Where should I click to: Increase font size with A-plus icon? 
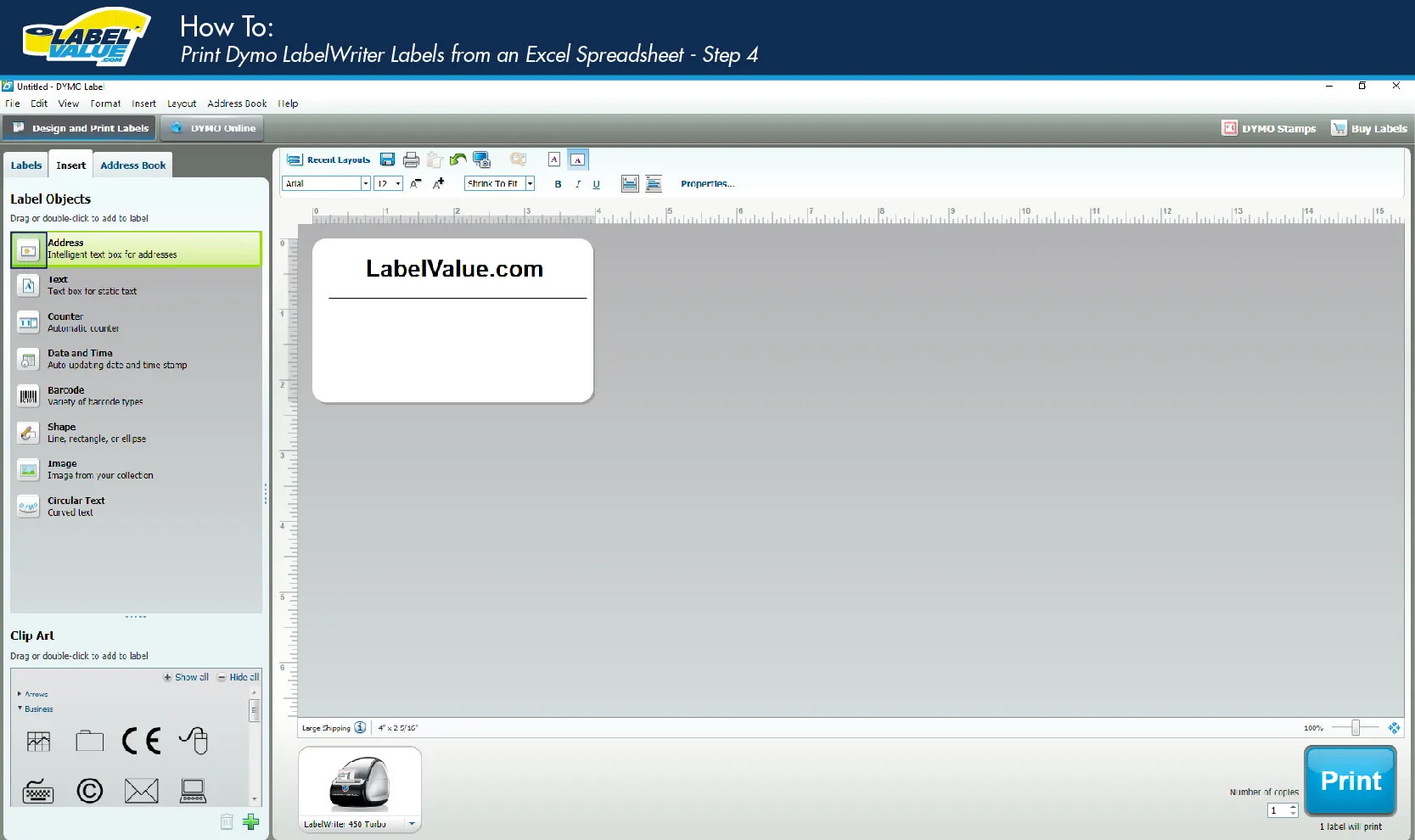click(x=438, y=183)
